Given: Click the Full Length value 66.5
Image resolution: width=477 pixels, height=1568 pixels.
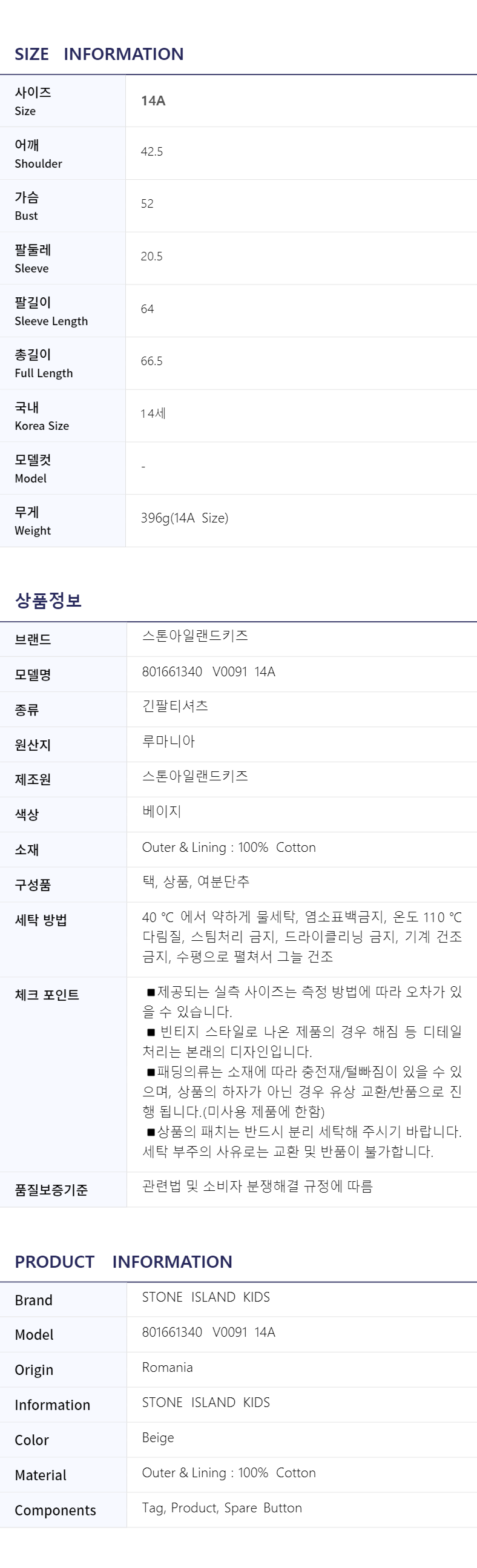Looking at the screenshot, I should click(151, 361).
